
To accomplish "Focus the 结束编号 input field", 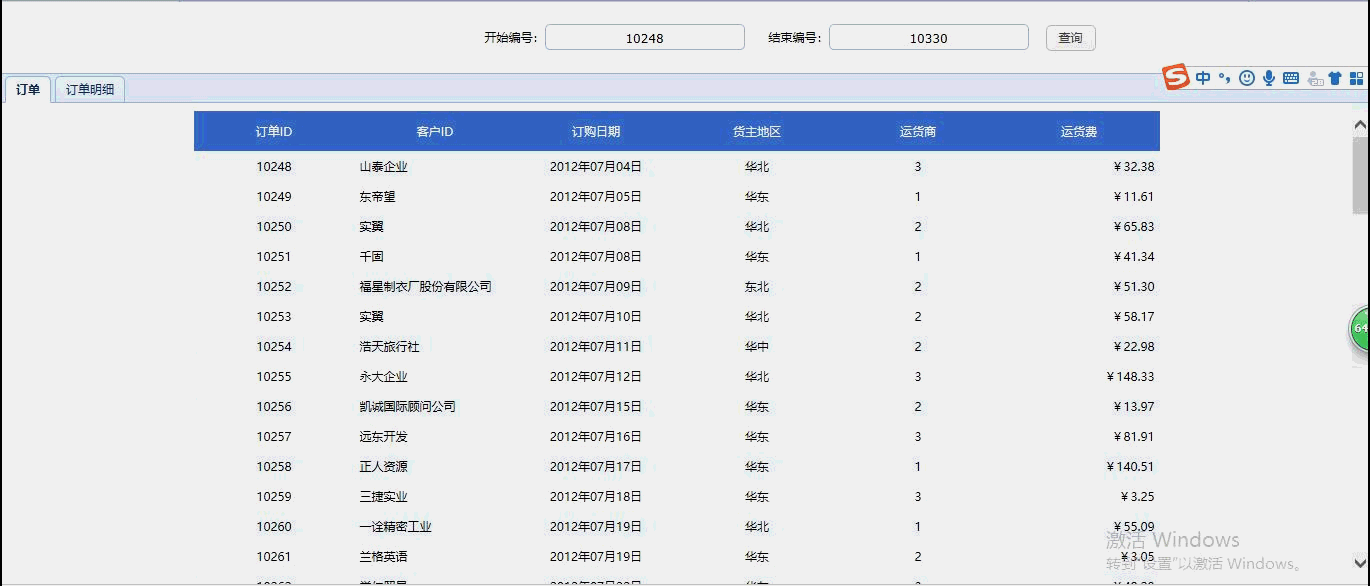I will point(929,38).
